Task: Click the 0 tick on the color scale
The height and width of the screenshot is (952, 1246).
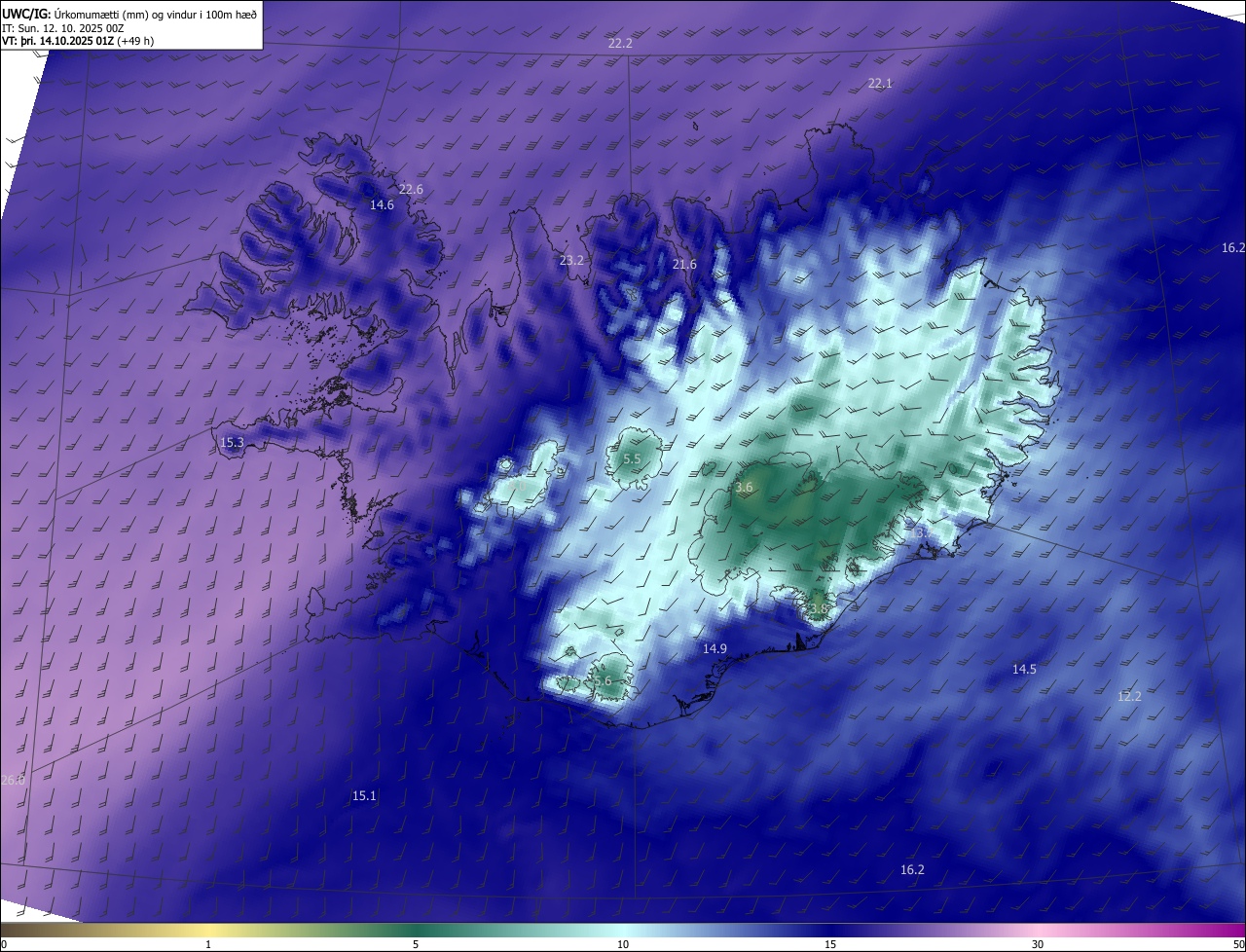Action: click(3, 944)
